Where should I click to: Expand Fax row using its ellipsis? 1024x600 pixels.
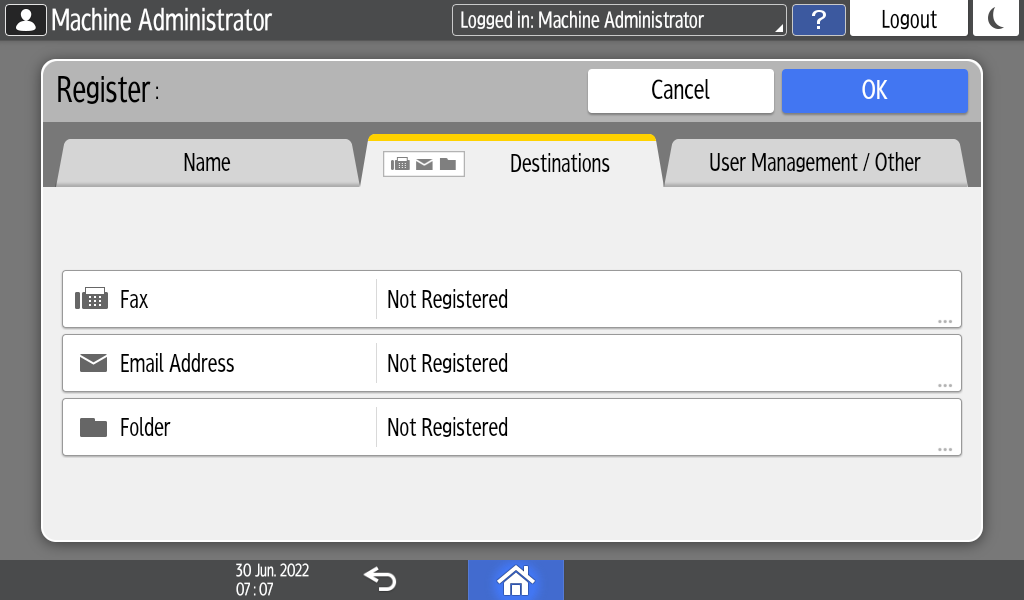click(944, 321)
